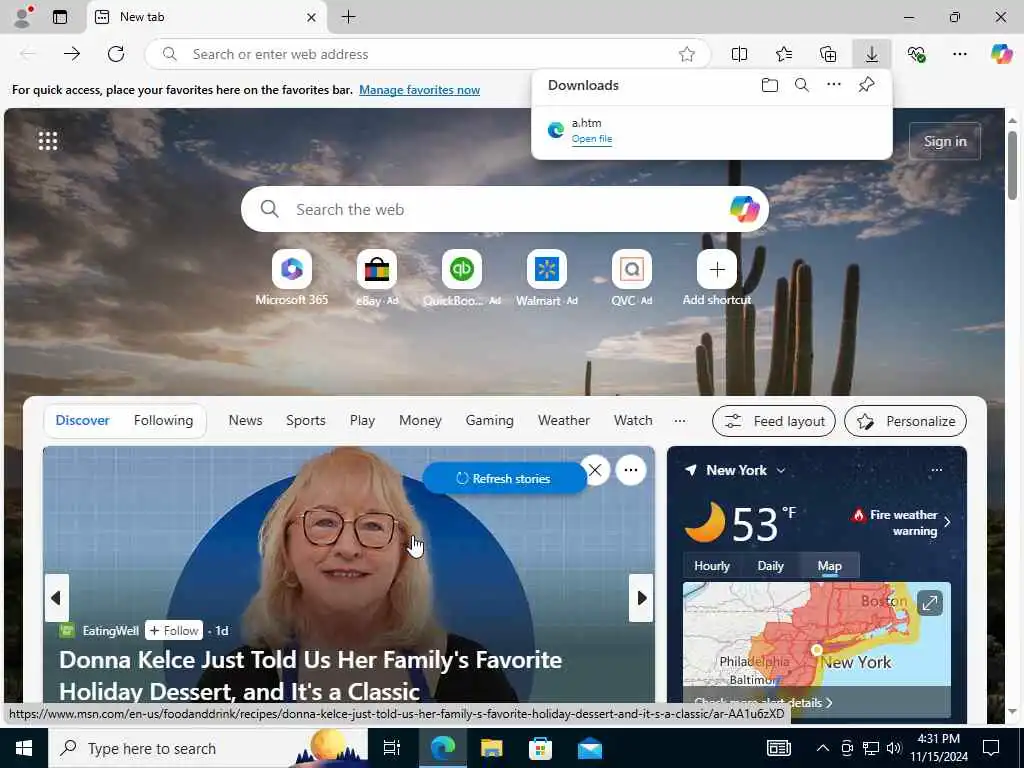Select the Discover feed tab
Image resolution: width=1024 pixels, height=768 pixels.
(82, 421)
